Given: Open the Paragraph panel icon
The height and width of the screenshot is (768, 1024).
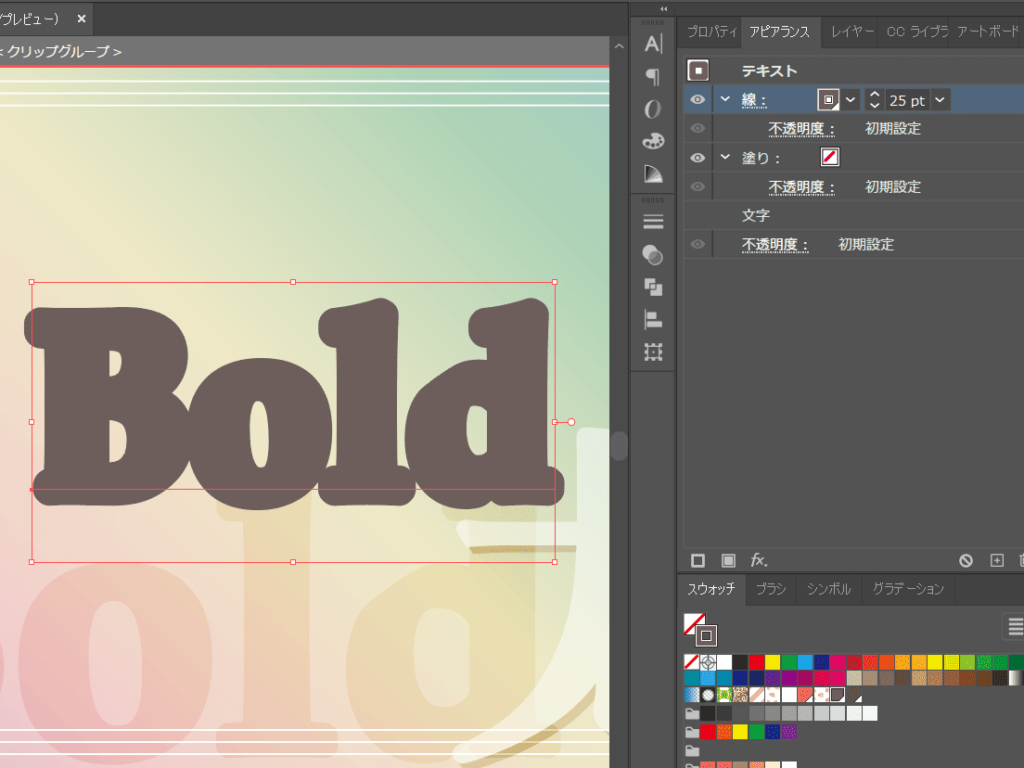Looking at the screenshot, I should [653, 76].
